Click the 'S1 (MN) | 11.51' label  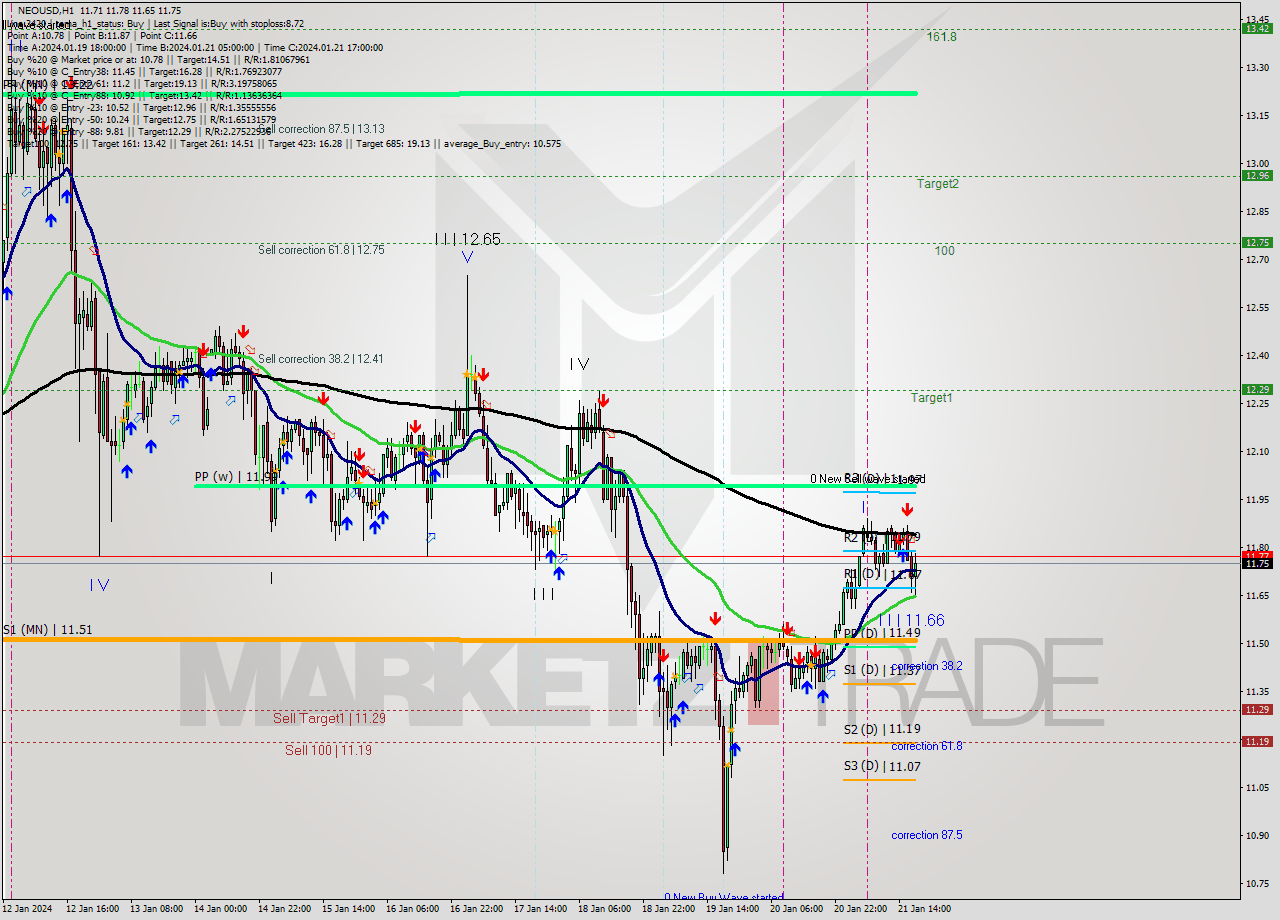[x=47, y=630]
